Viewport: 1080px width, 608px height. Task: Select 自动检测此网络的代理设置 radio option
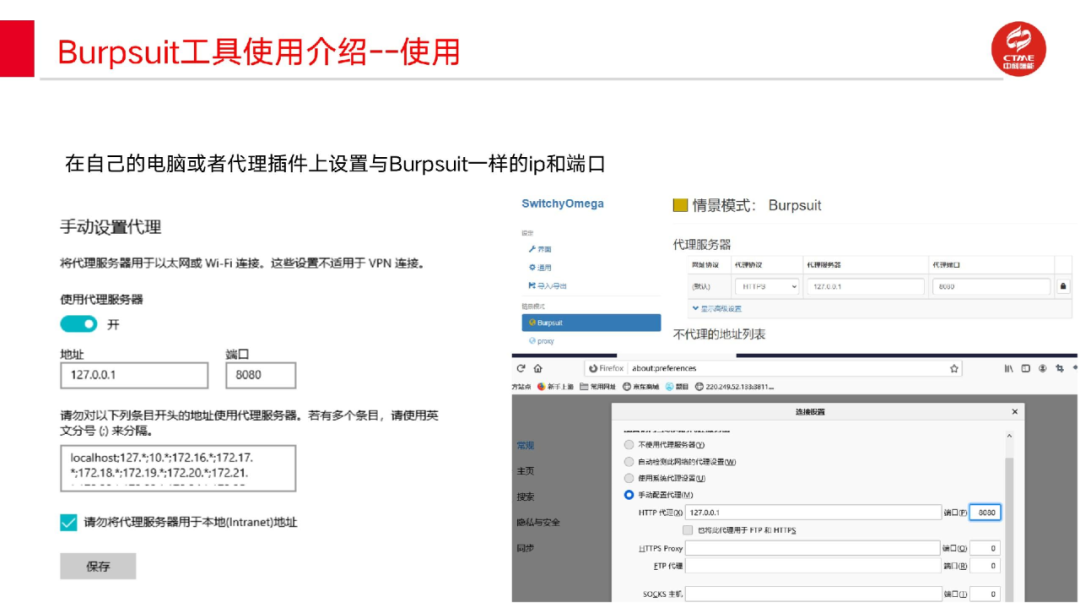628,461
